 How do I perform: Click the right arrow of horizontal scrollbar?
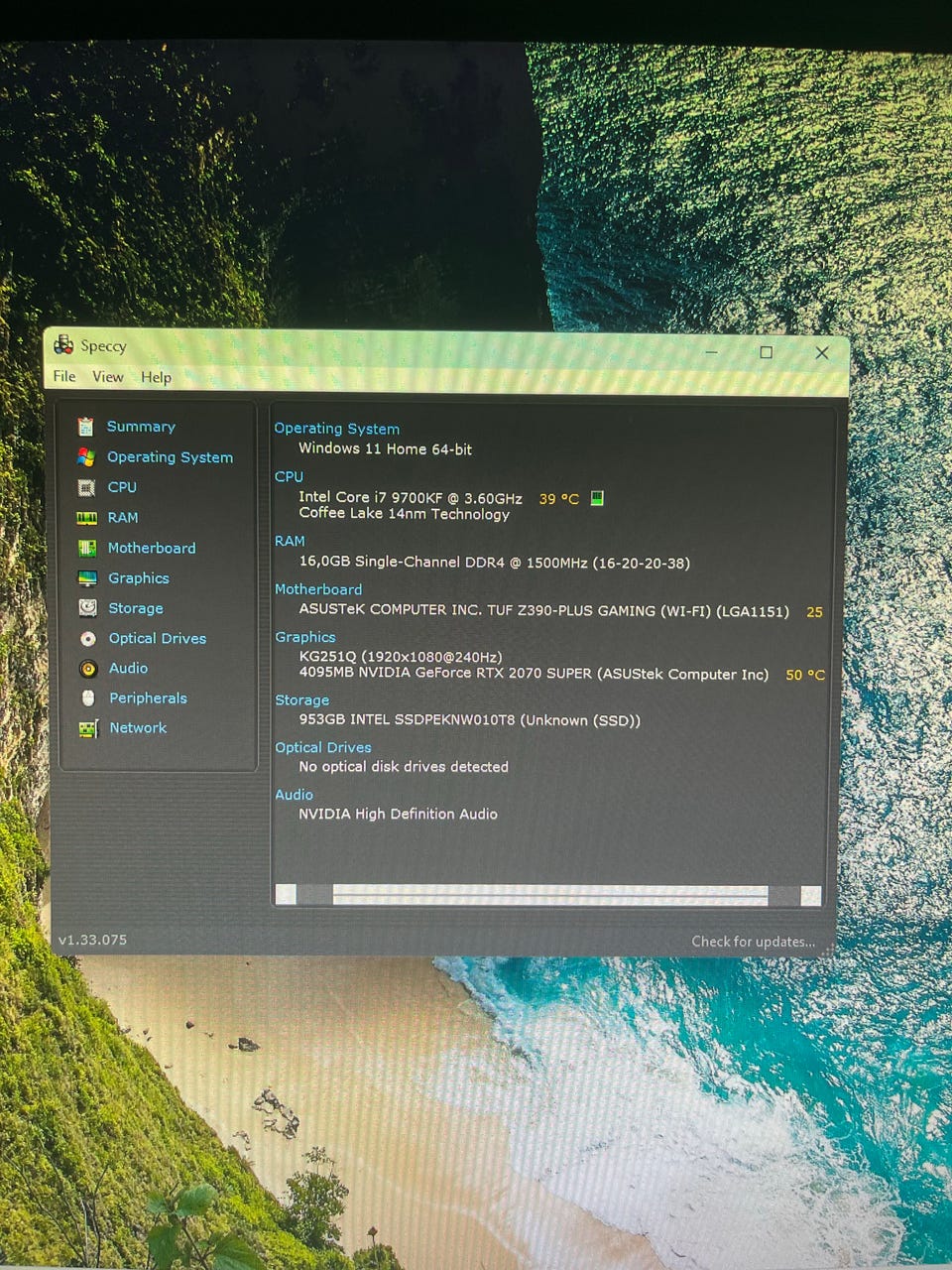click(811, 896)
